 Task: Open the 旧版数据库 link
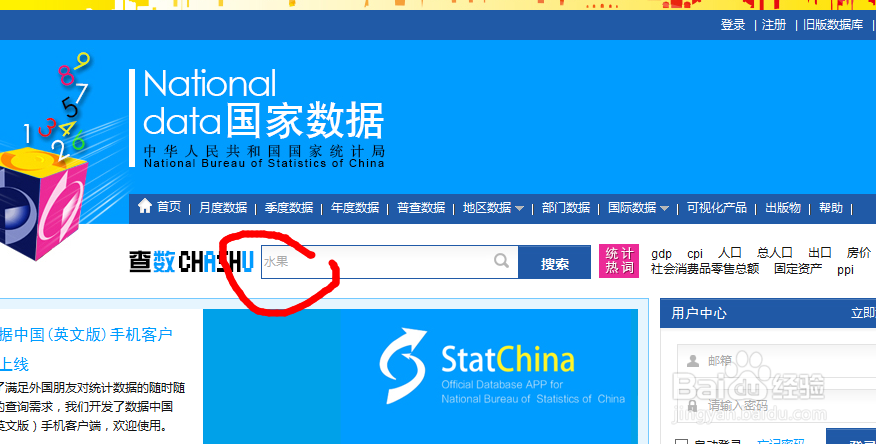[x=833, y=25]
